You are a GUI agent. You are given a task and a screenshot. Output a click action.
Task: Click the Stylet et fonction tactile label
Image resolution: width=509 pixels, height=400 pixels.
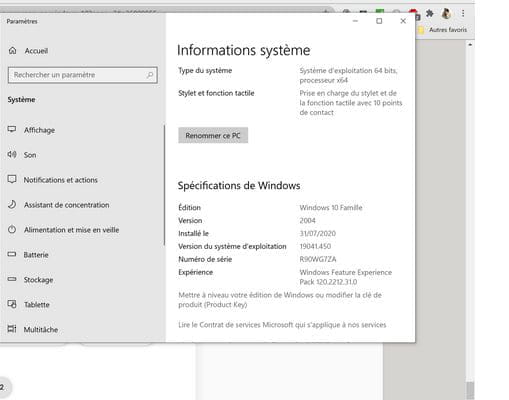coord(216,93)
